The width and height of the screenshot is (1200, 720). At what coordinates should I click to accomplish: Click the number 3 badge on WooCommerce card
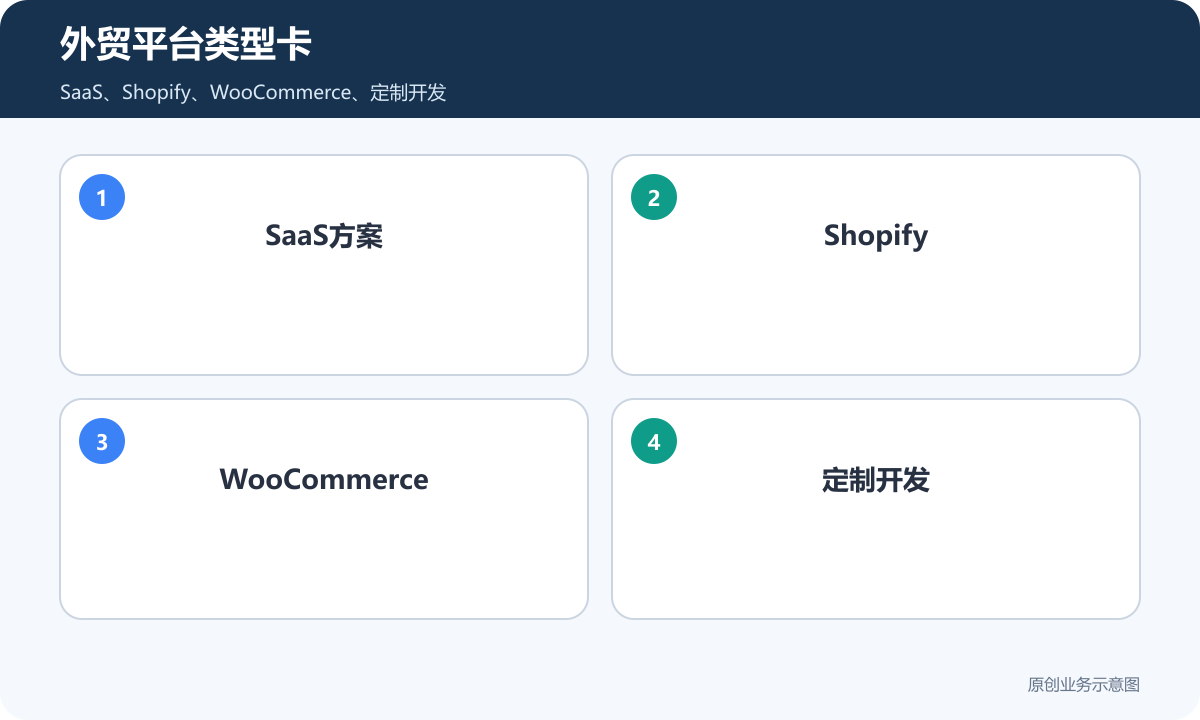(102, 441)
